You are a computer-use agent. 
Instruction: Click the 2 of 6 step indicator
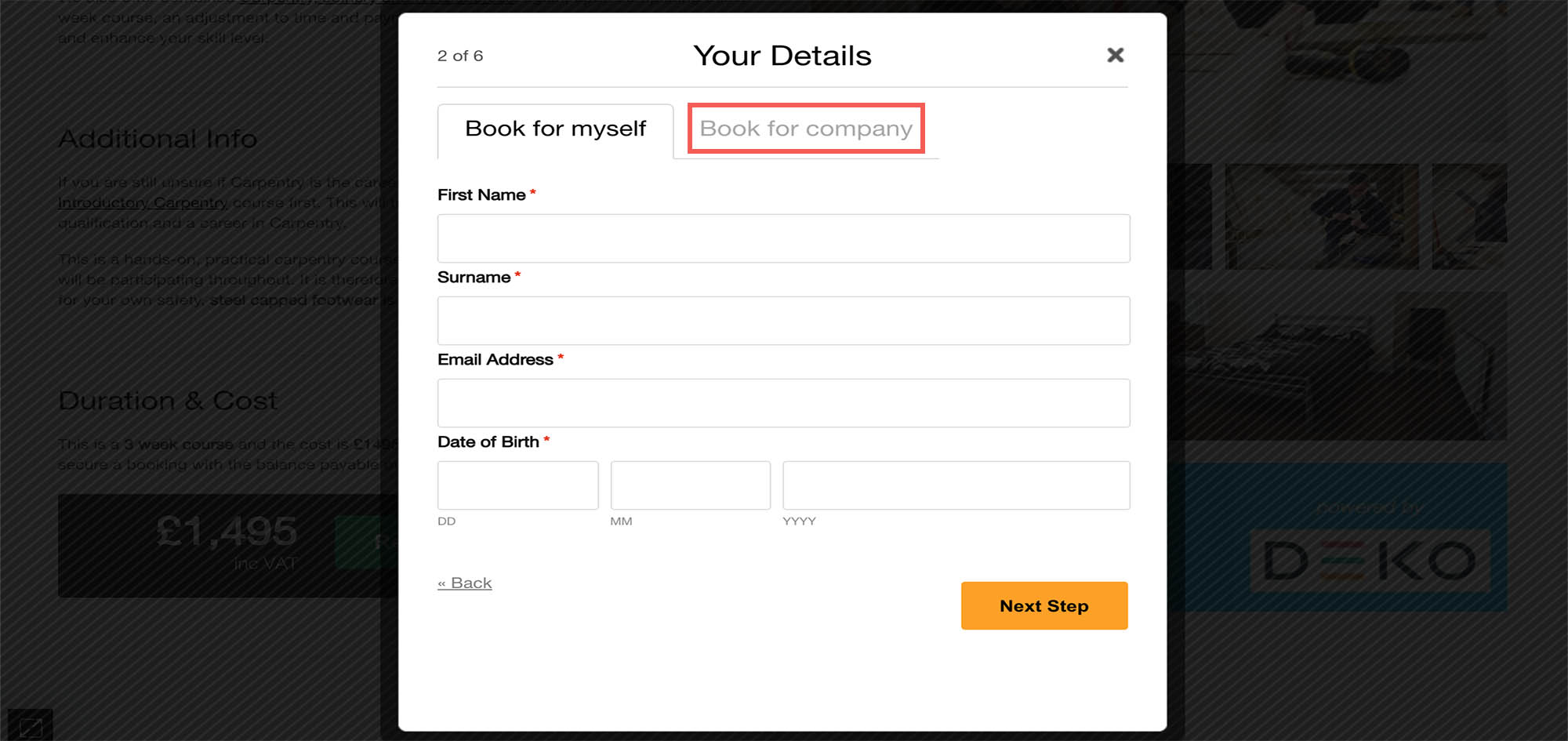click(x=460, y=56)
